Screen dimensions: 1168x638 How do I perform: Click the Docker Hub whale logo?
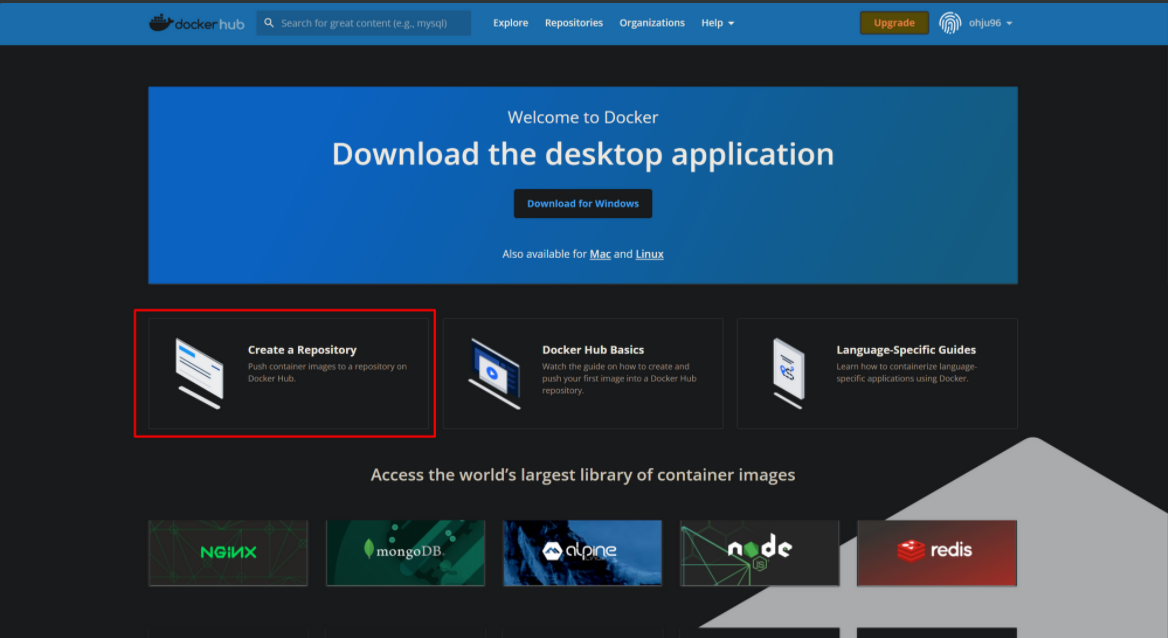197,23
